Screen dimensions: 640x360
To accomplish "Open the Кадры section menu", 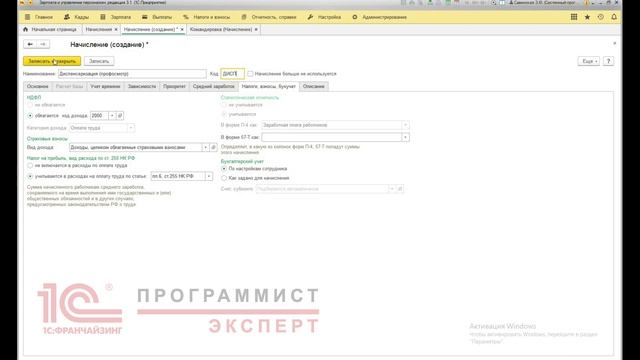I will click(76, 17).
